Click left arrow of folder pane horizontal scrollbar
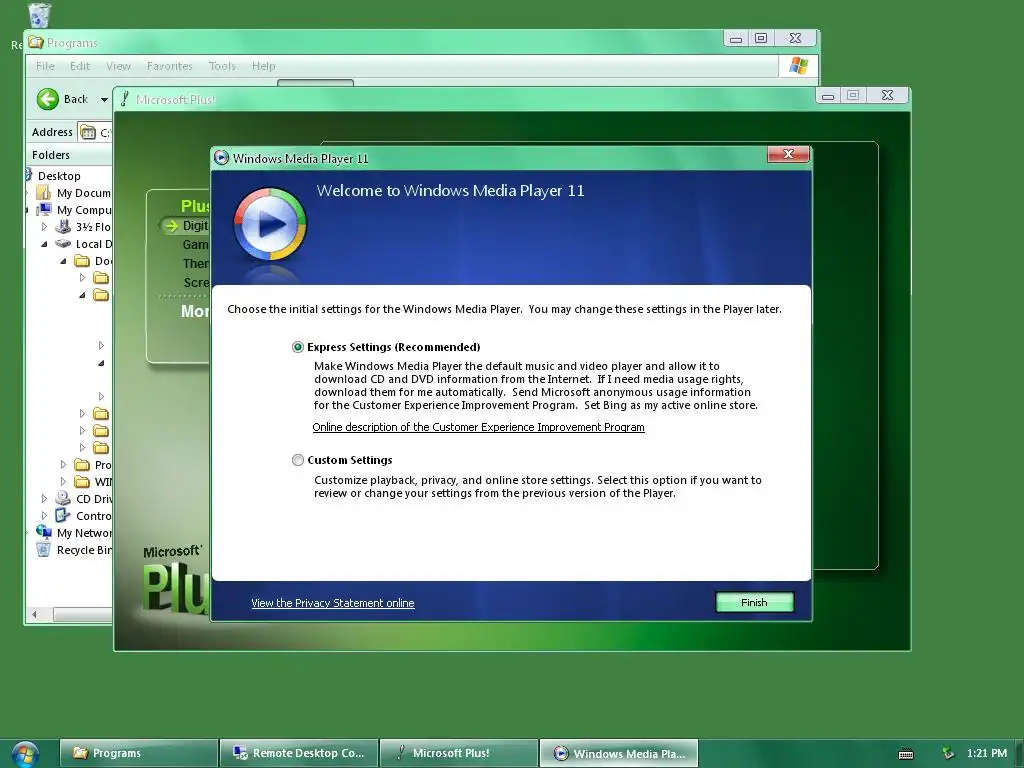 [35, 614]
